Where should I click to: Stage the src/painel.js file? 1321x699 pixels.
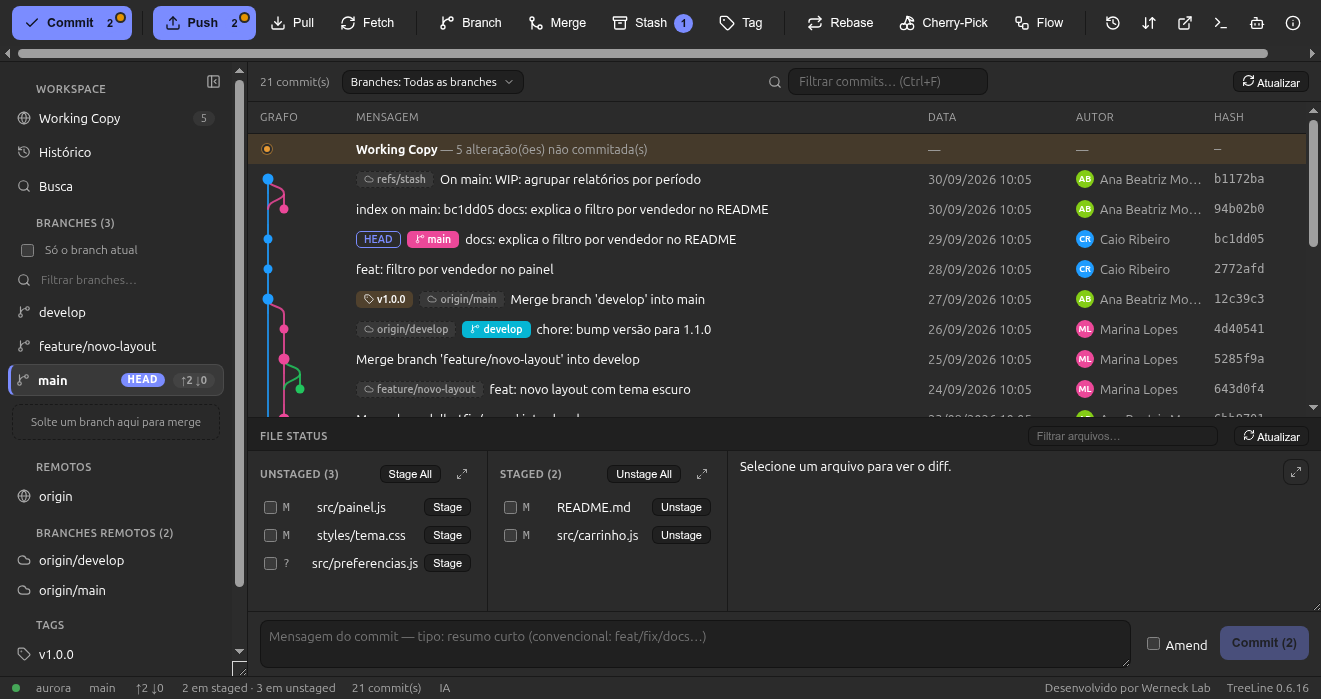click(447, 508)
